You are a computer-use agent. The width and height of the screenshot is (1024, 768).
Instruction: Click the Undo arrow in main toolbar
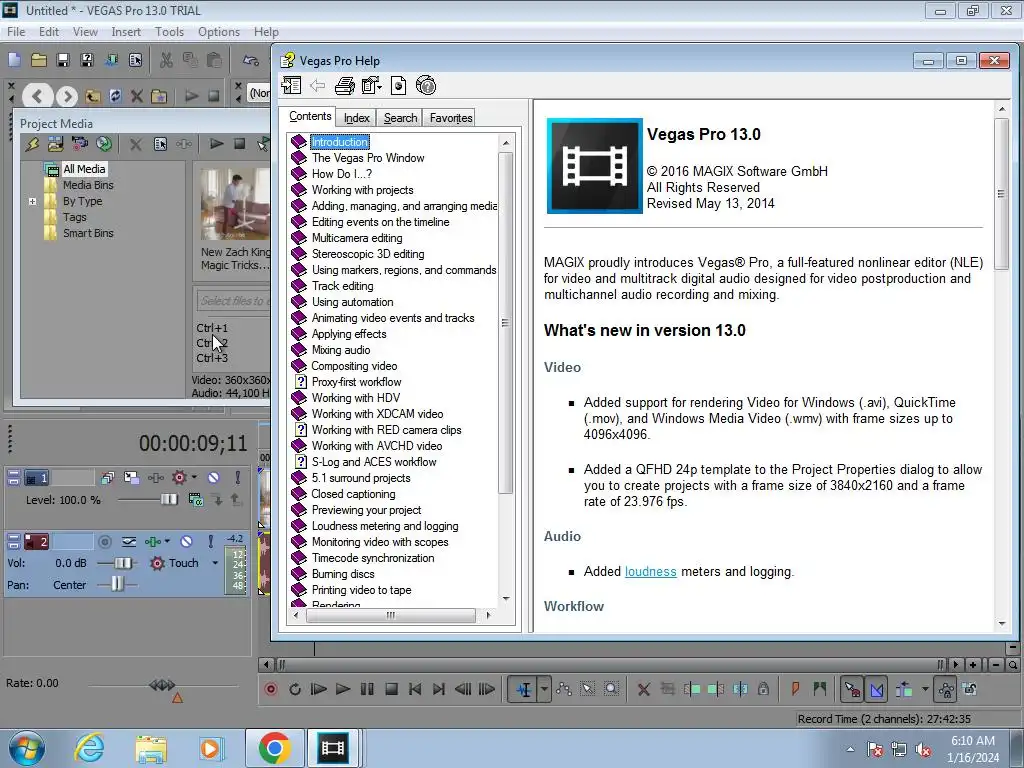[x=251, y=61]
